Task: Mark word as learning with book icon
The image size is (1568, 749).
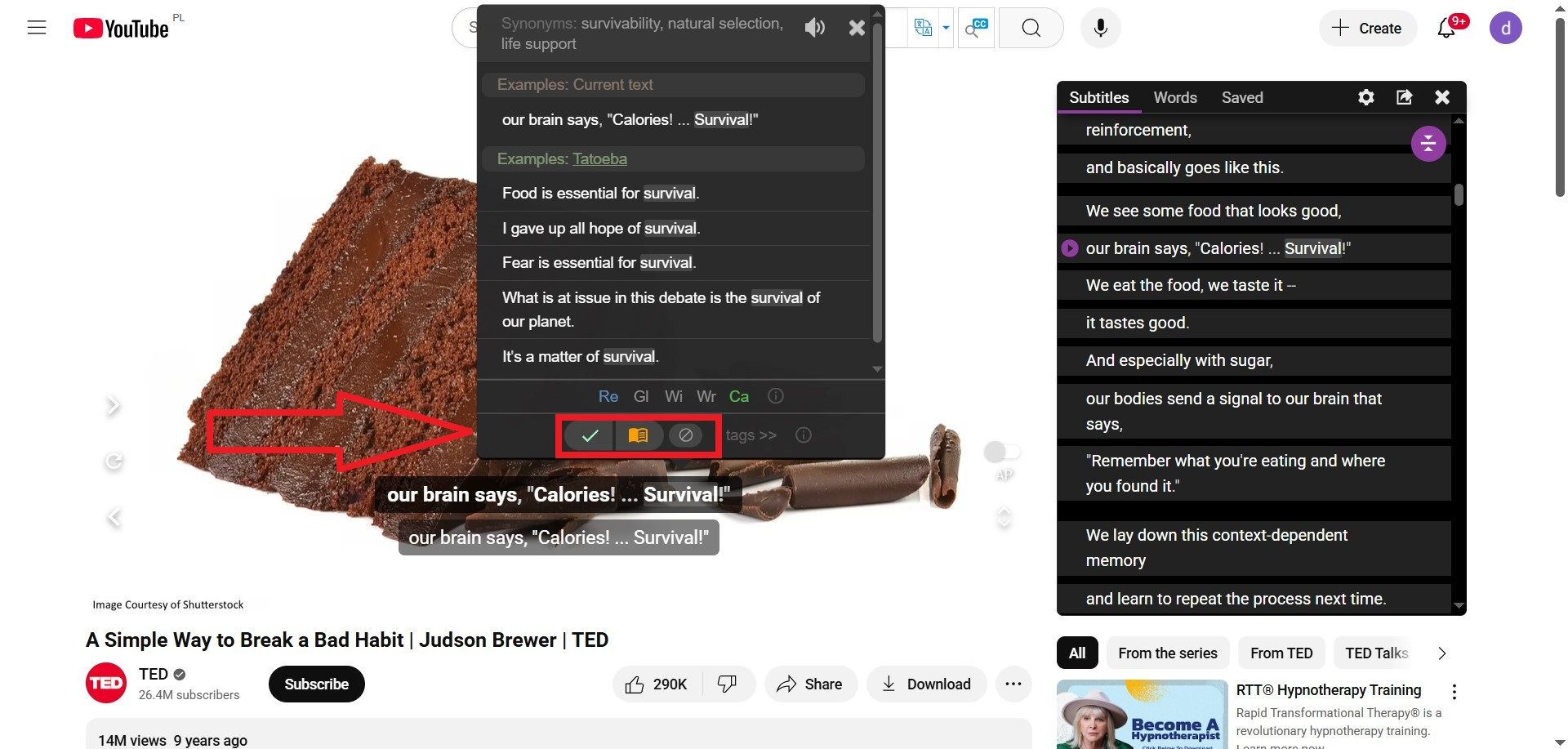Action: click(x=638, y=435)
